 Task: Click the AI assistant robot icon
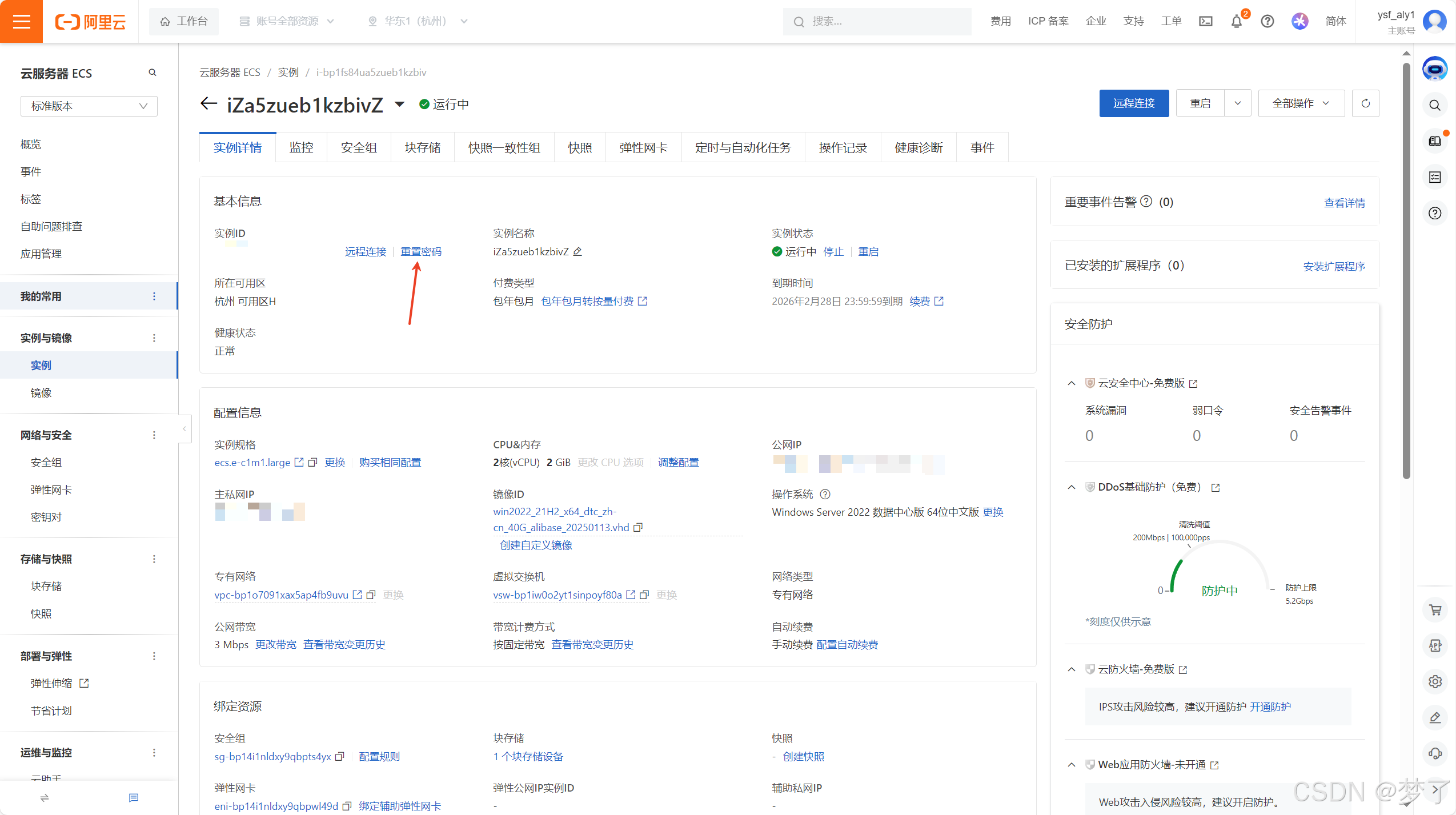pyautogui.click(x=1434, y=69)
